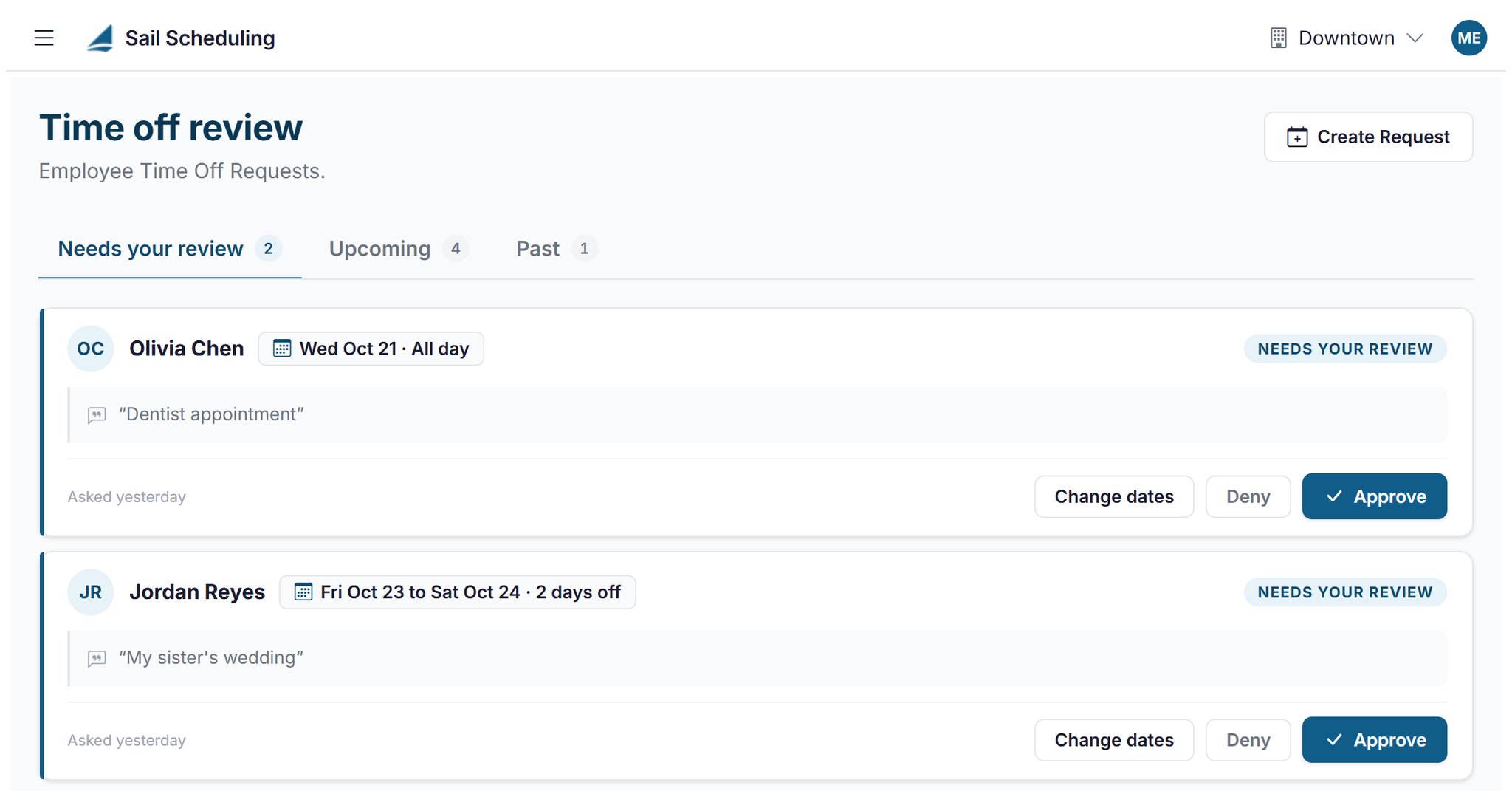Approve Jordan Reyes's sister's wedding request
This screenshot has width=1512, height=791.
(1374, 740)
